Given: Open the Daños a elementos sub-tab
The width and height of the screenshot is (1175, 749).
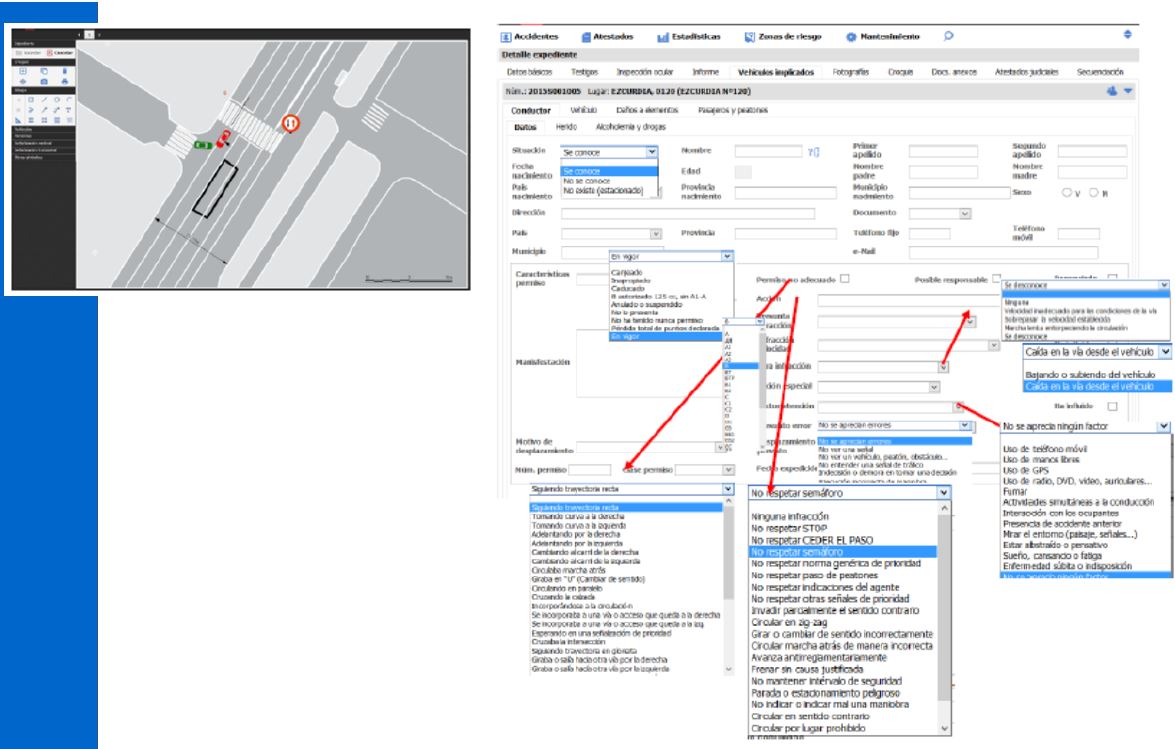Looking at the screenshot, I should pyautogui.click(x=647, y=110).
